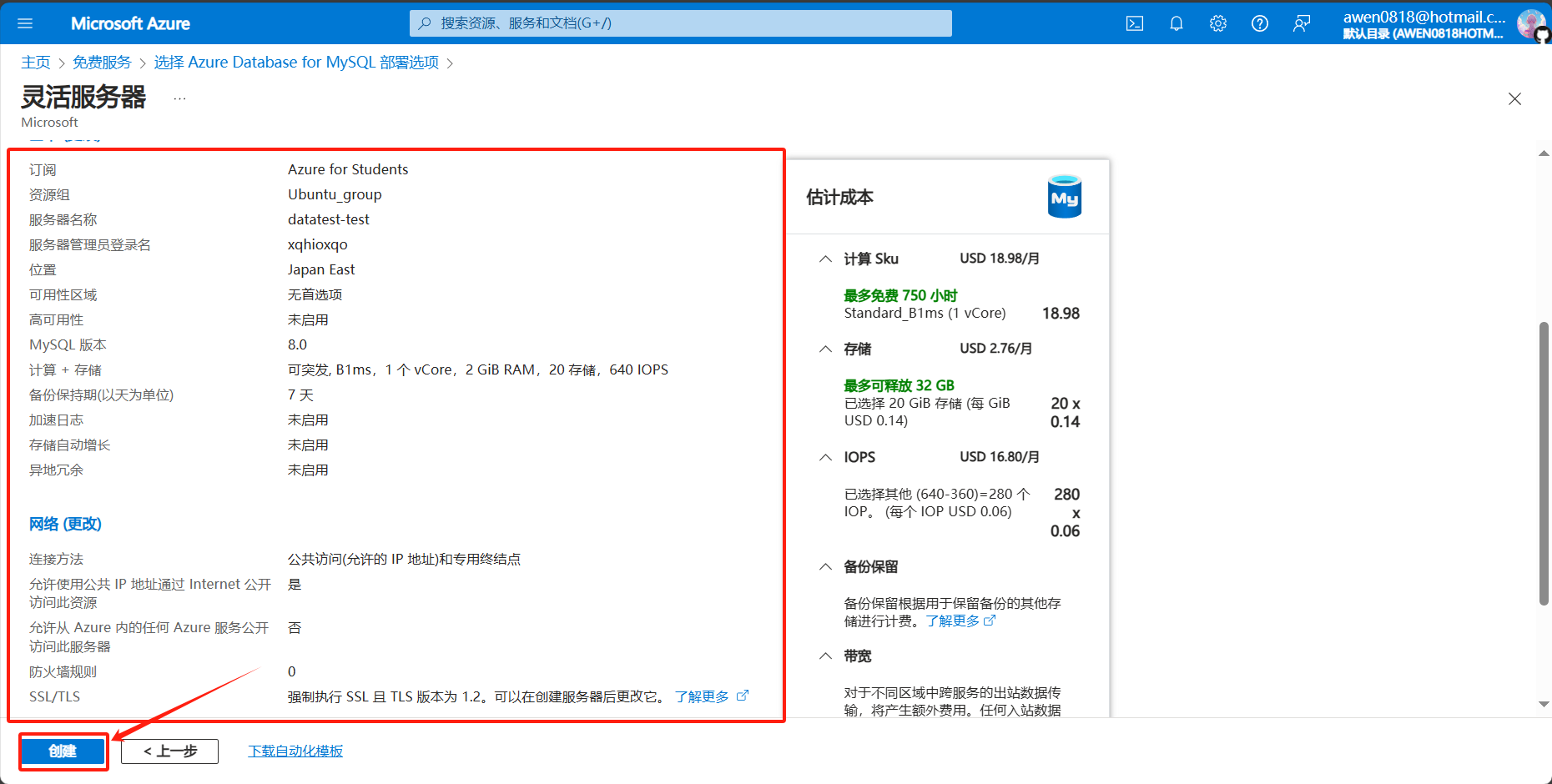Select the server name datatest-test
1552x784 pixels.
point(329,219)
